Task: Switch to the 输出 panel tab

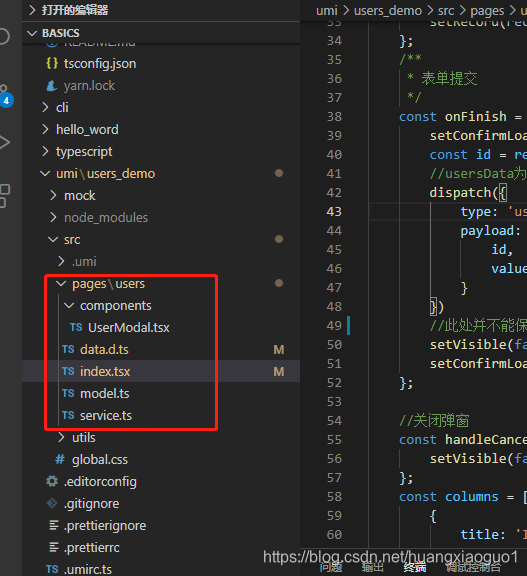Action: tap(373, 568)
